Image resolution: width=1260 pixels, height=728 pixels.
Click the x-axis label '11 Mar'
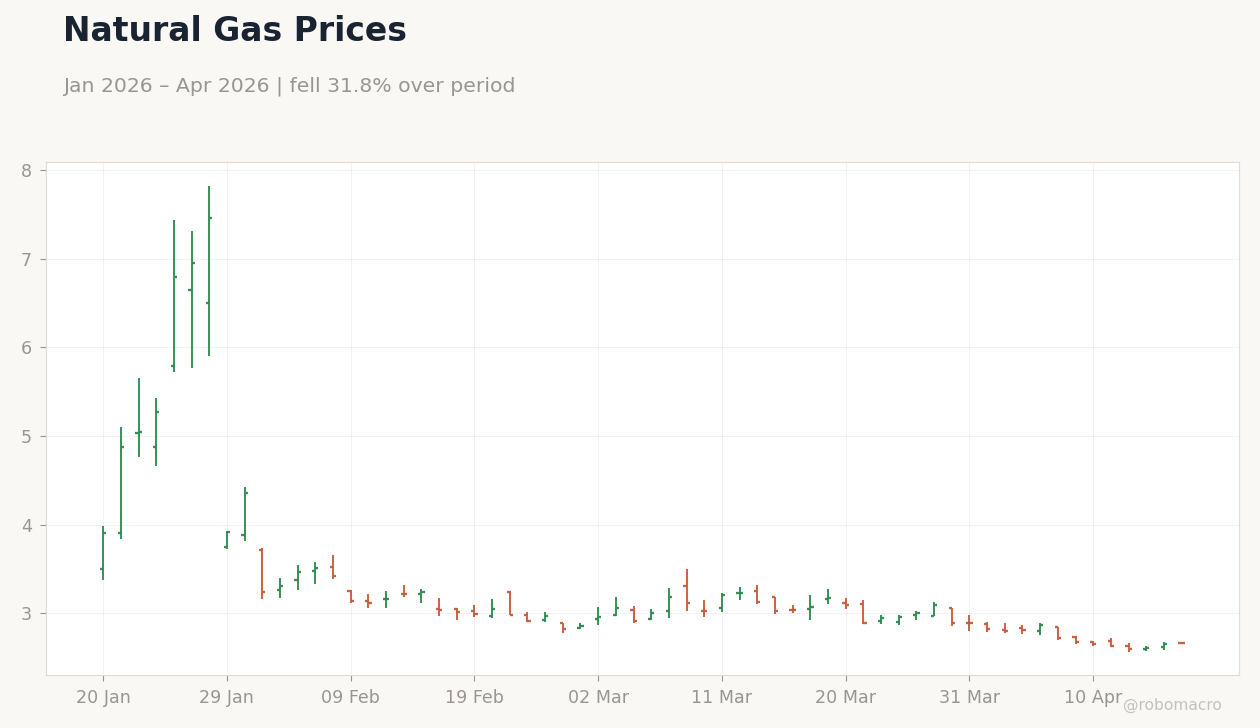tap(722, 698)
